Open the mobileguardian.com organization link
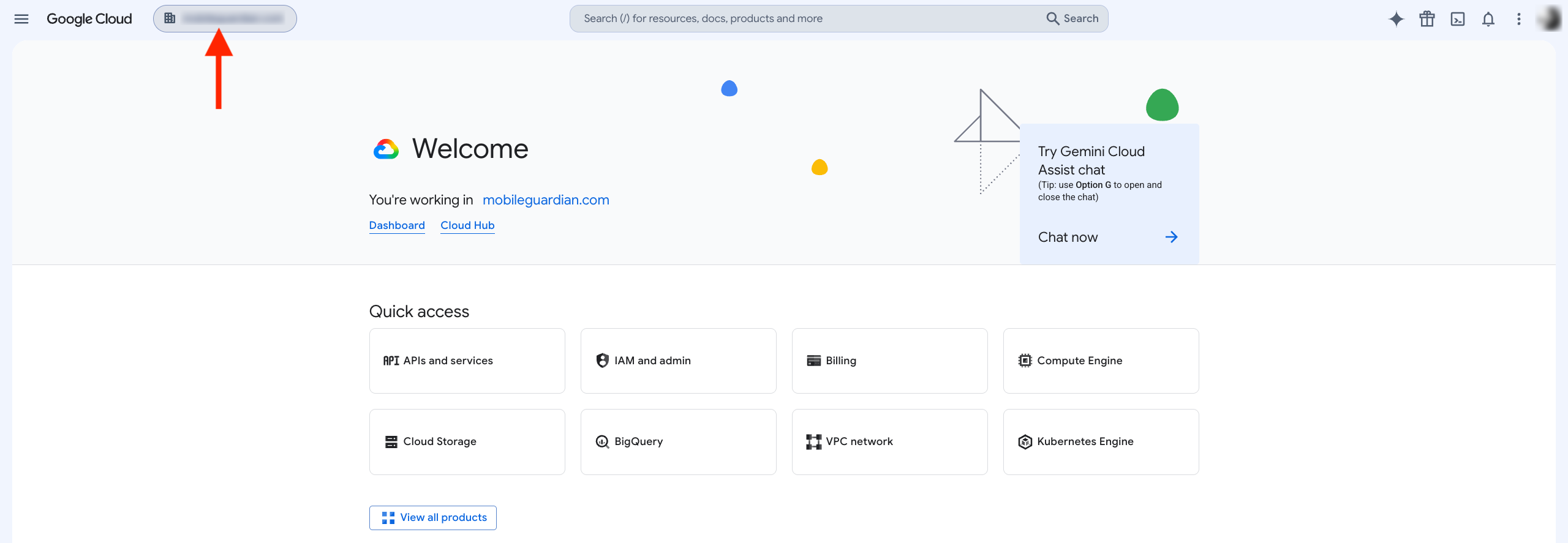Viewport: 1568px width, 543px height. click(546, 200)
